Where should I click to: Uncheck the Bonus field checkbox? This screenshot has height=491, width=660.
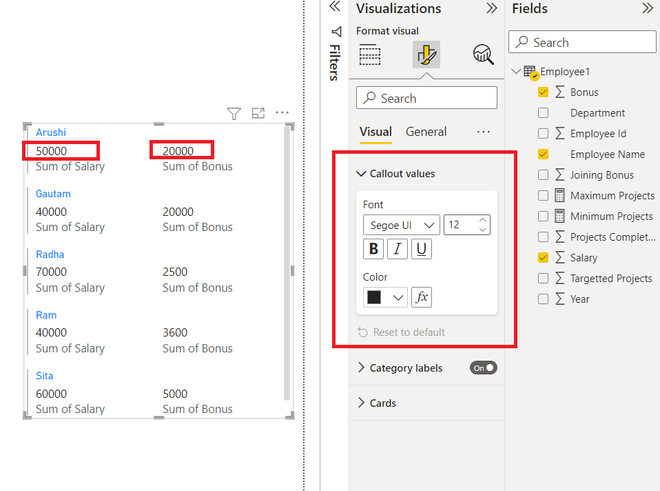(x=543, y=92)
